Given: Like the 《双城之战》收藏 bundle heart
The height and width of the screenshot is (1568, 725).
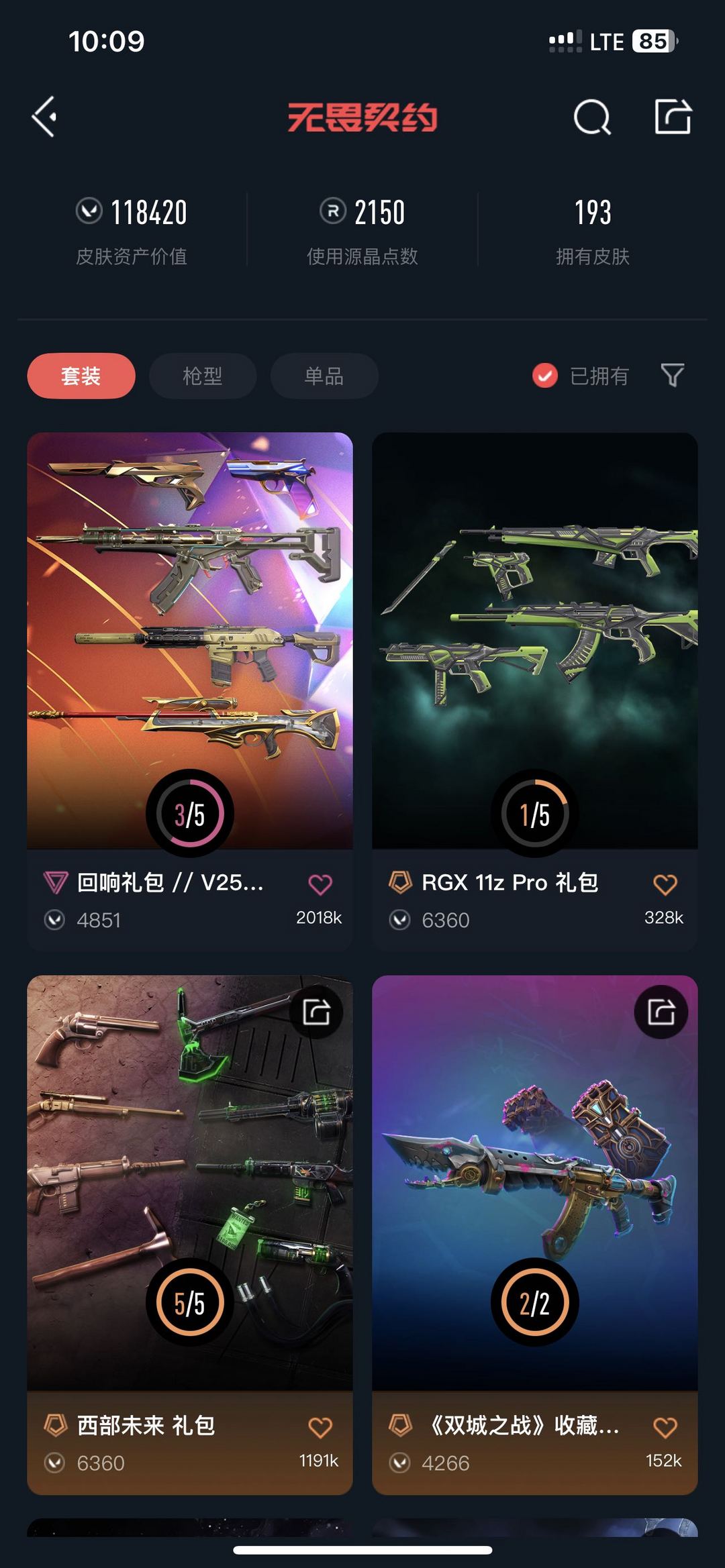Looking at the screenshot, I should click(665, 1427).
